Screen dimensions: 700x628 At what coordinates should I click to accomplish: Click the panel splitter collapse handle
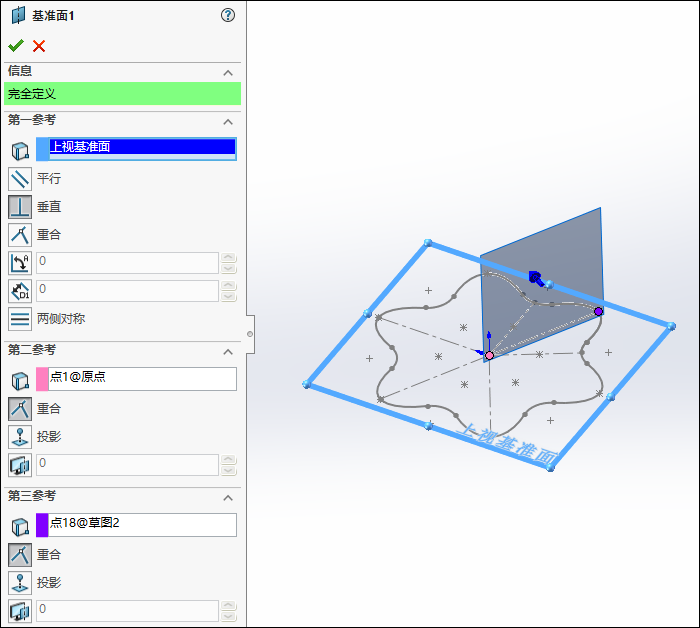250,334
